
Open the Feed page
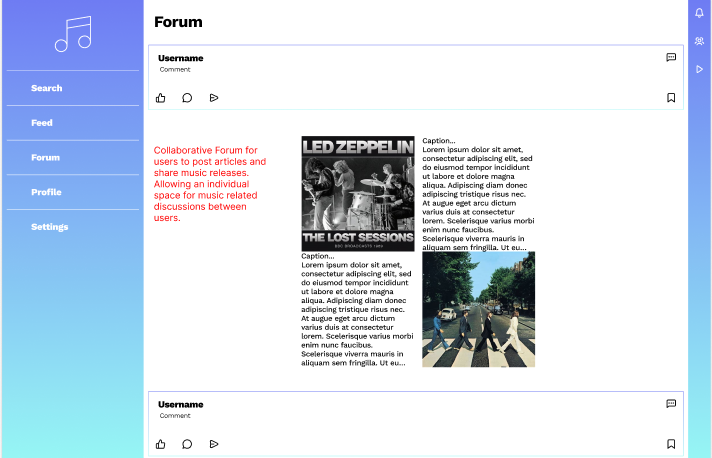click(x=42, y=123)
